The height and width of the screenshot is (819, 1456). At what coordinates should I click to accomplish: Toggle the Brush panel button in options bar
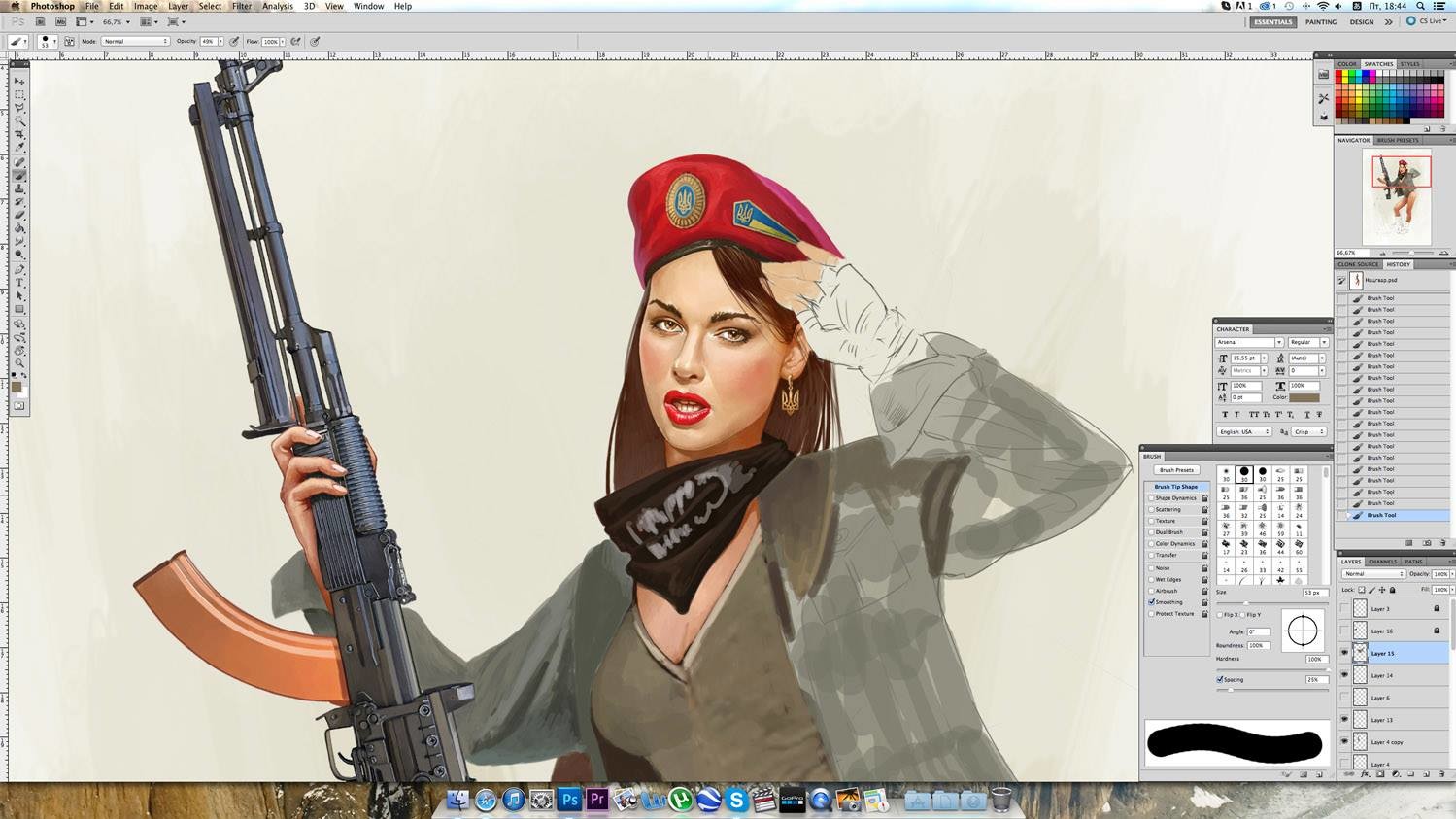[69, 42]
